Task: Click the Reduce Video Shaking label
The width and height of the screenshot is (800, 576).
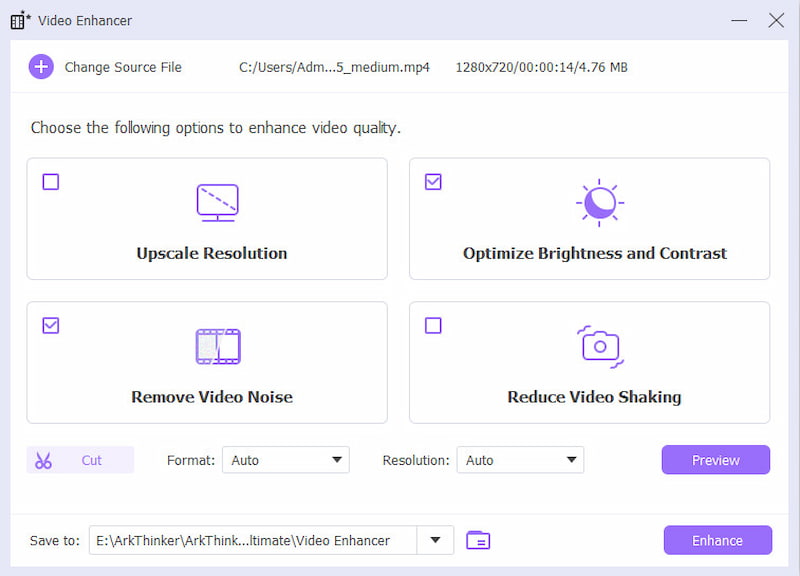Action: [594, 397]
